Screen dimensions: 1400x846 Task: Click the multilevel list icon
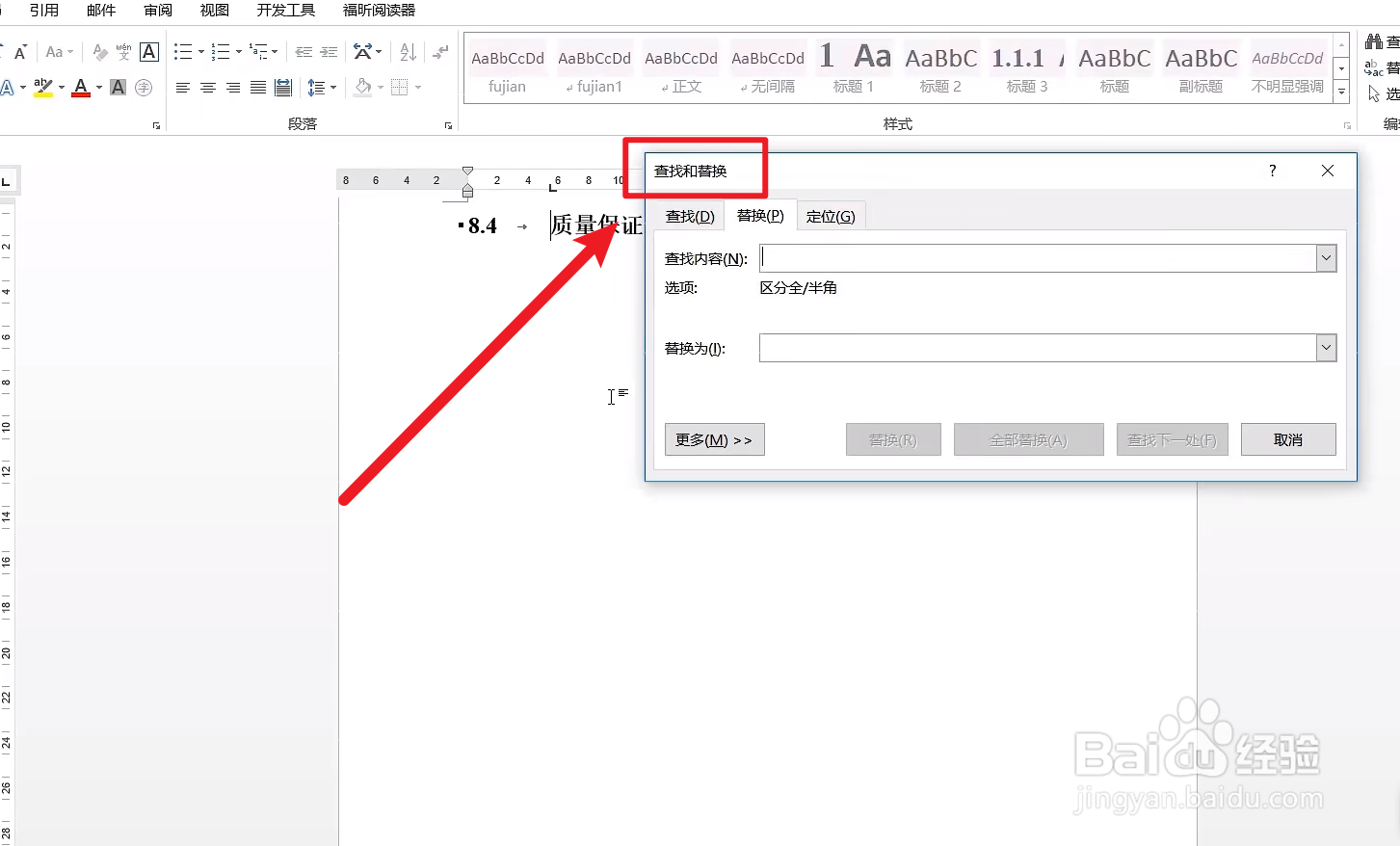pos(258,52)
